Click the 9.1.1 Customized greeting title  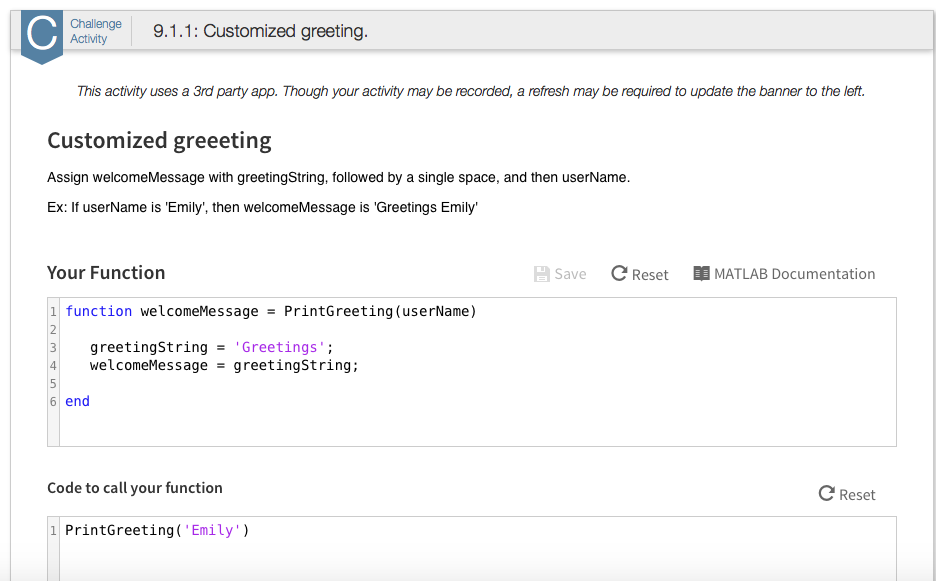point(260,31)
